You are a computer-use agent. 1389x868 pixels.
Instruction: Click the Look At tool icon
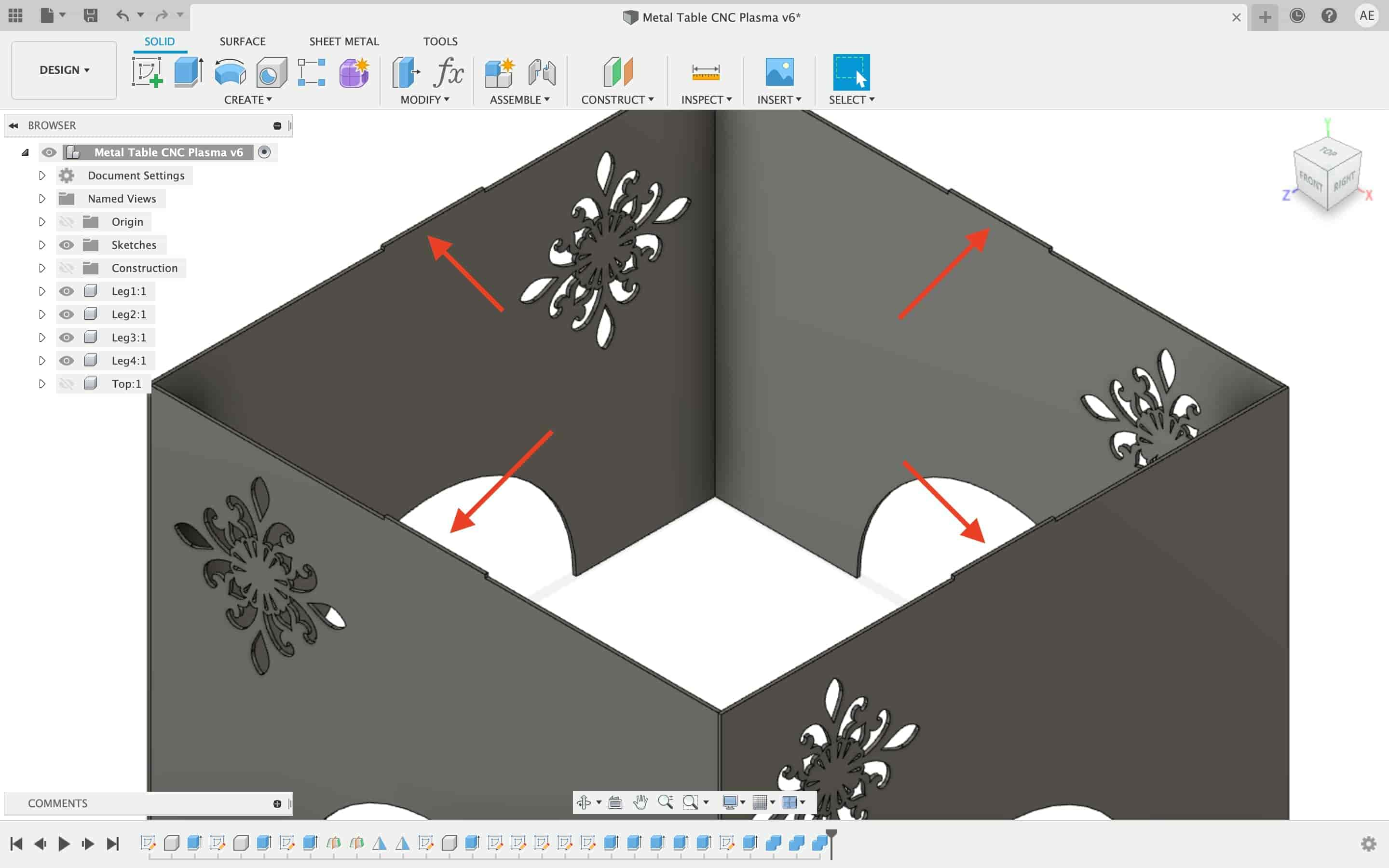(x=615, y=802)
